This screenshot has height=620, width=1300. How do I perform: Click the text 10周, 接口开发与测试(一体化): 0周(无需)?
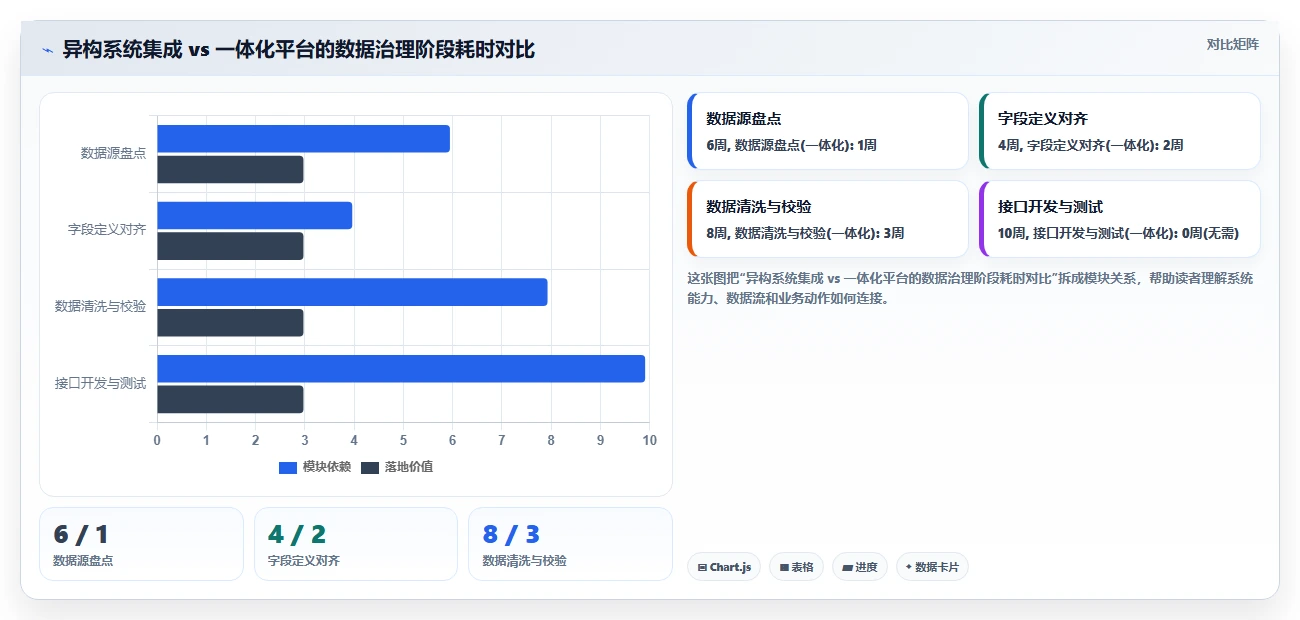[x=1118, y=233]
